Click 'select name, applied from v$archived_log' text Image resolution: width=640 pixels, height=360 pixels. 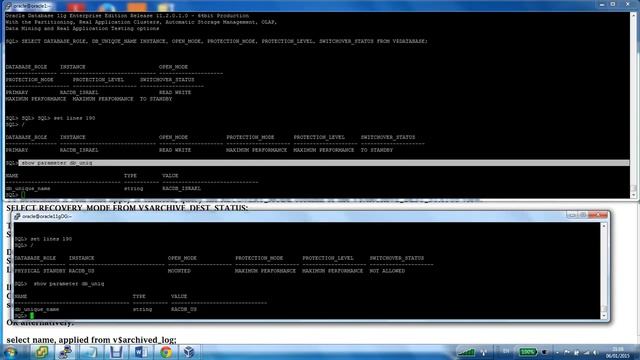(91, 340)
